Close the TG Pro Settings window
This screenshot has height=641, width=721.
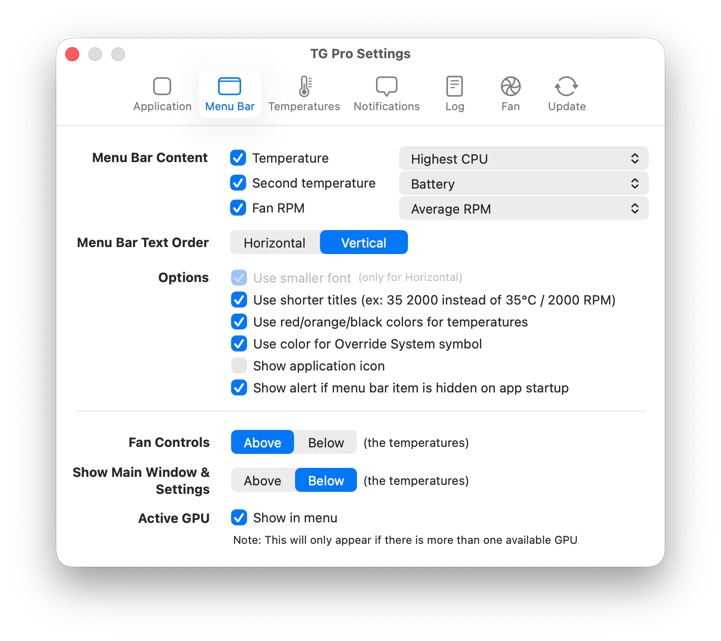[x=72, y=54]
